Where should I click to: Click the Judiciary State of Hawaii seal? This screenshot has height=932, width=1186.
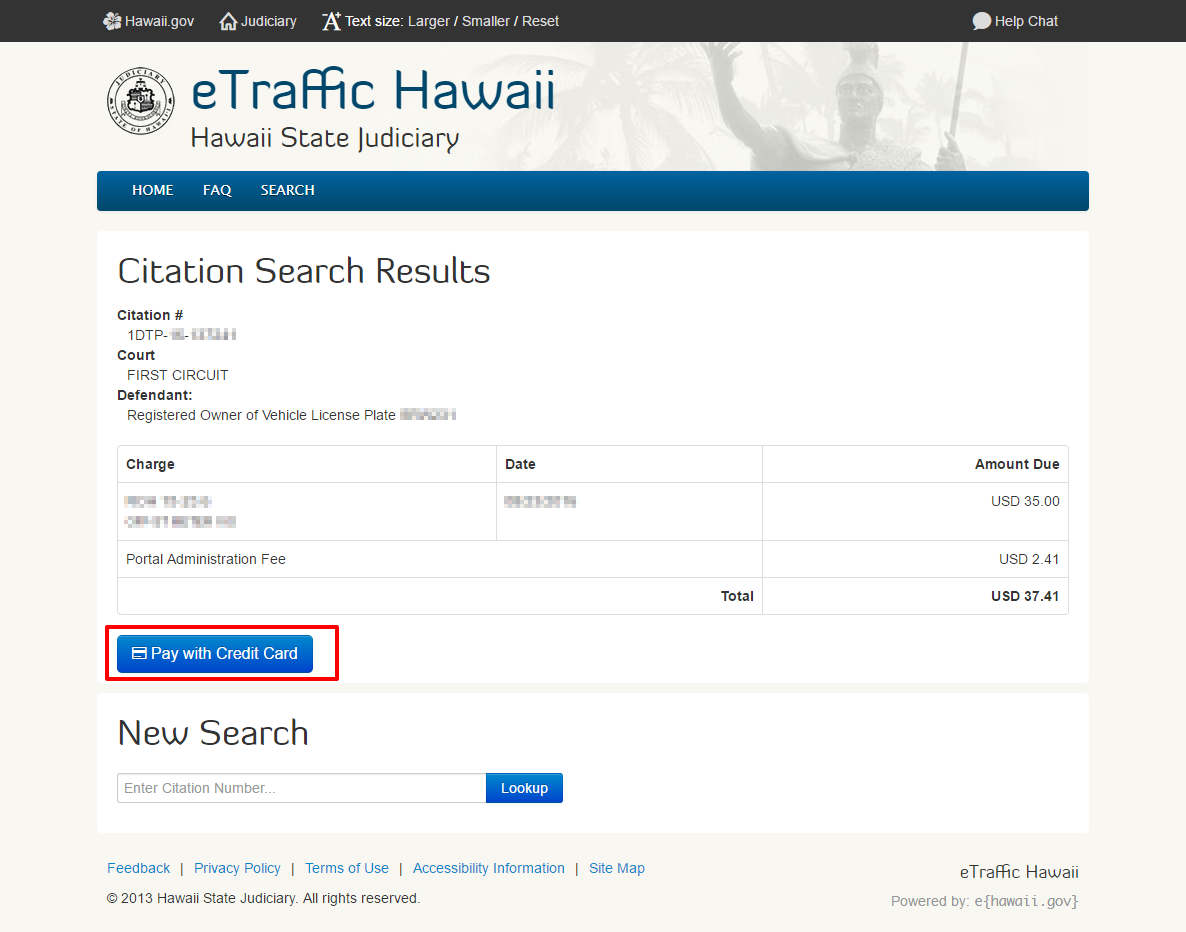(141, 101)
